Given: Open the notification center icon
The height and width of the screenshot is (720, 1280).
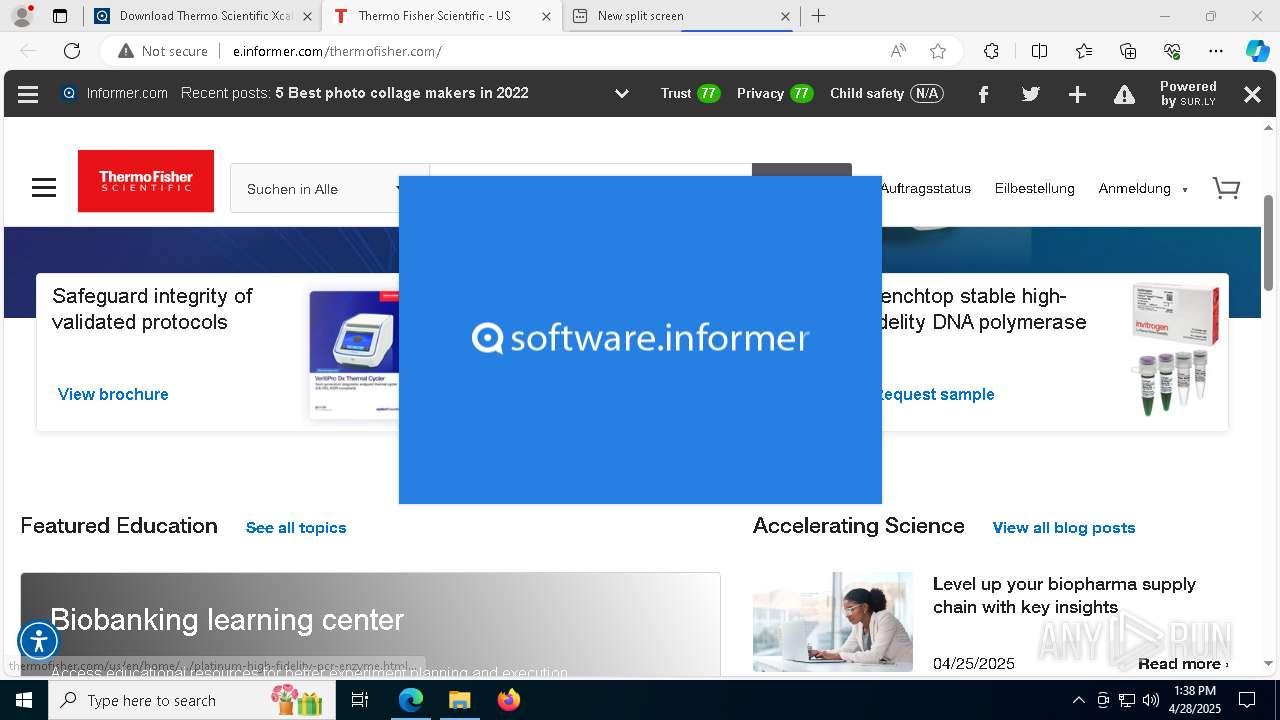Looking at the screenshot, I should [x=1247, y=700].
